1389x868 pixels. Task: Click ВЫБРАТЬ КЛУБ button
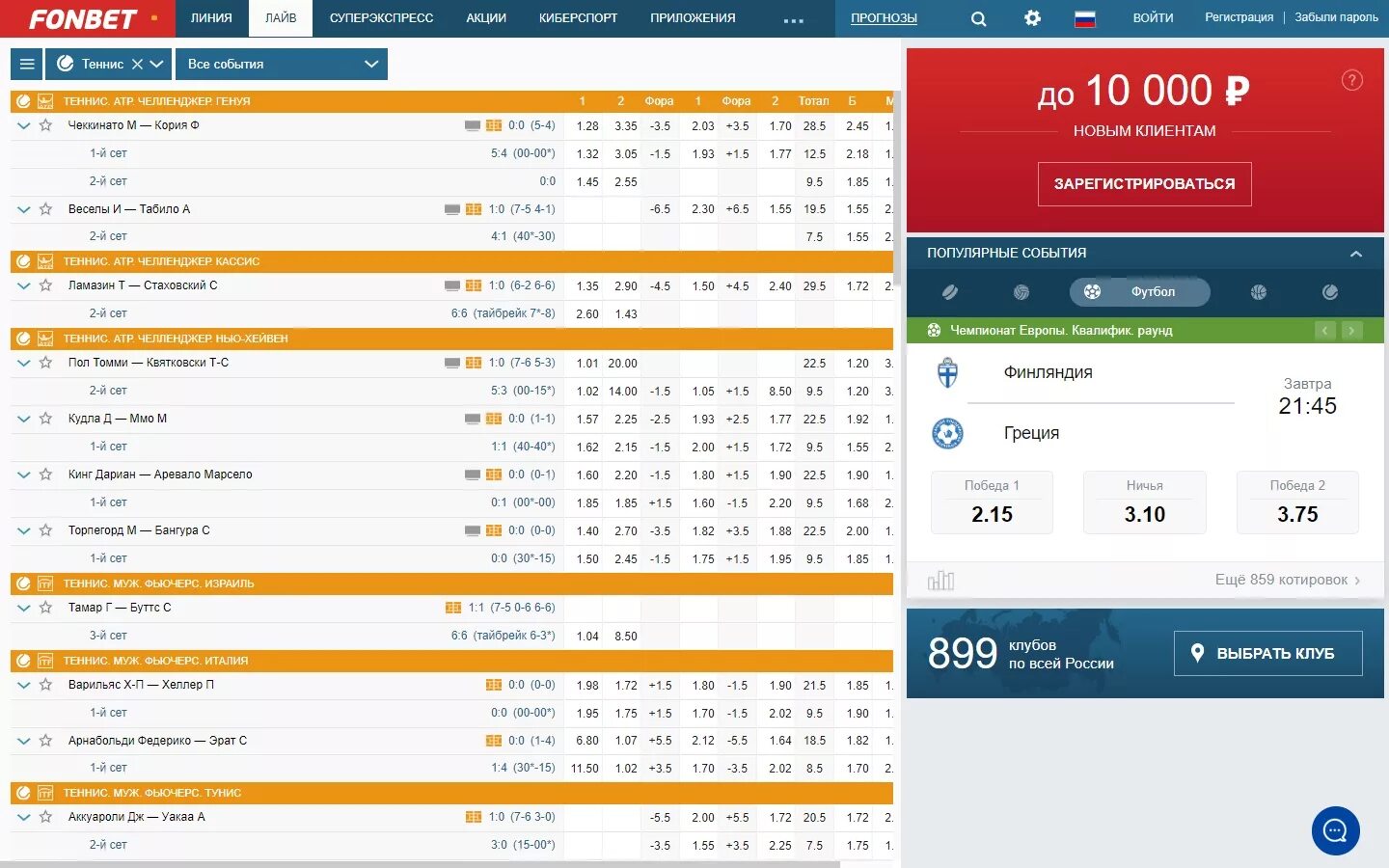click(x=1267, y=653)
